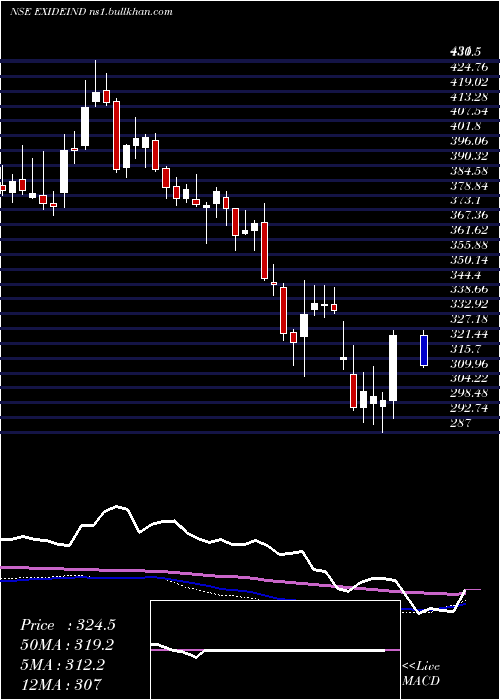Click the 361.62 price axis label

[x=469, y=230]
